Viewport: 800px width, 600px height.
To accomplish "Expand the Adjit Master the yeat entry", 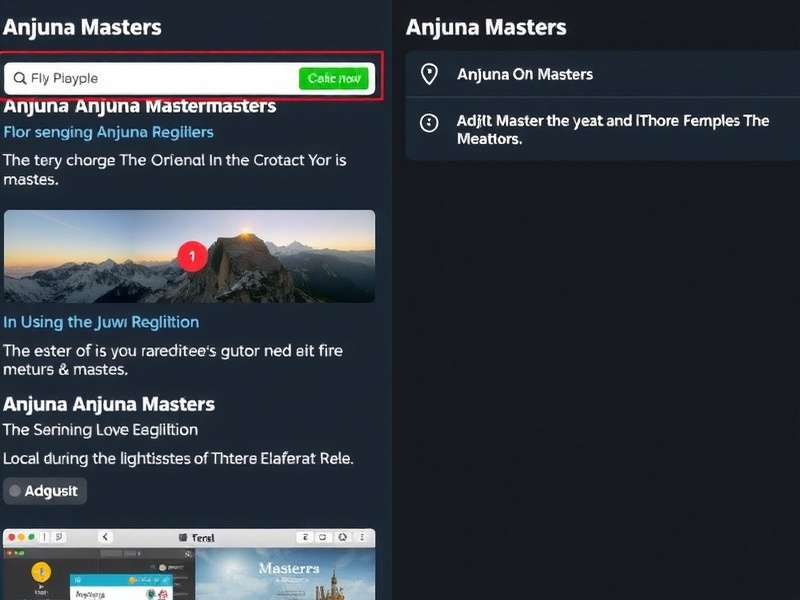I will coord(600,130).
